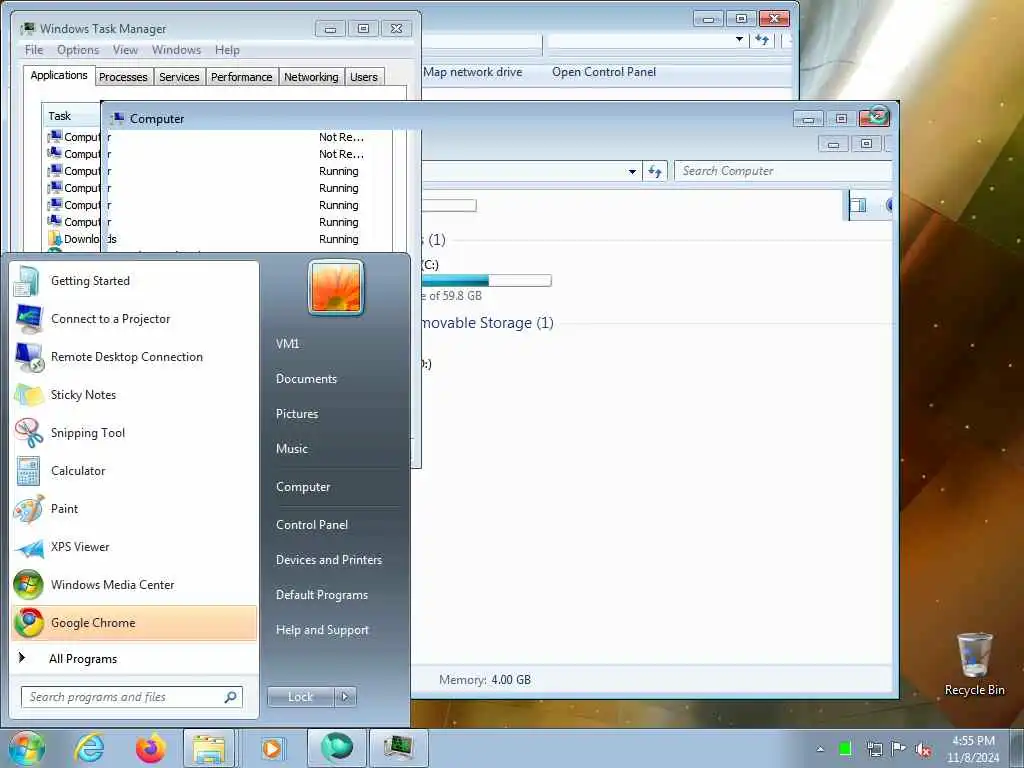The image size is (1024, 768).
Task: Click the Search Computer field
Action: [782, 171]
